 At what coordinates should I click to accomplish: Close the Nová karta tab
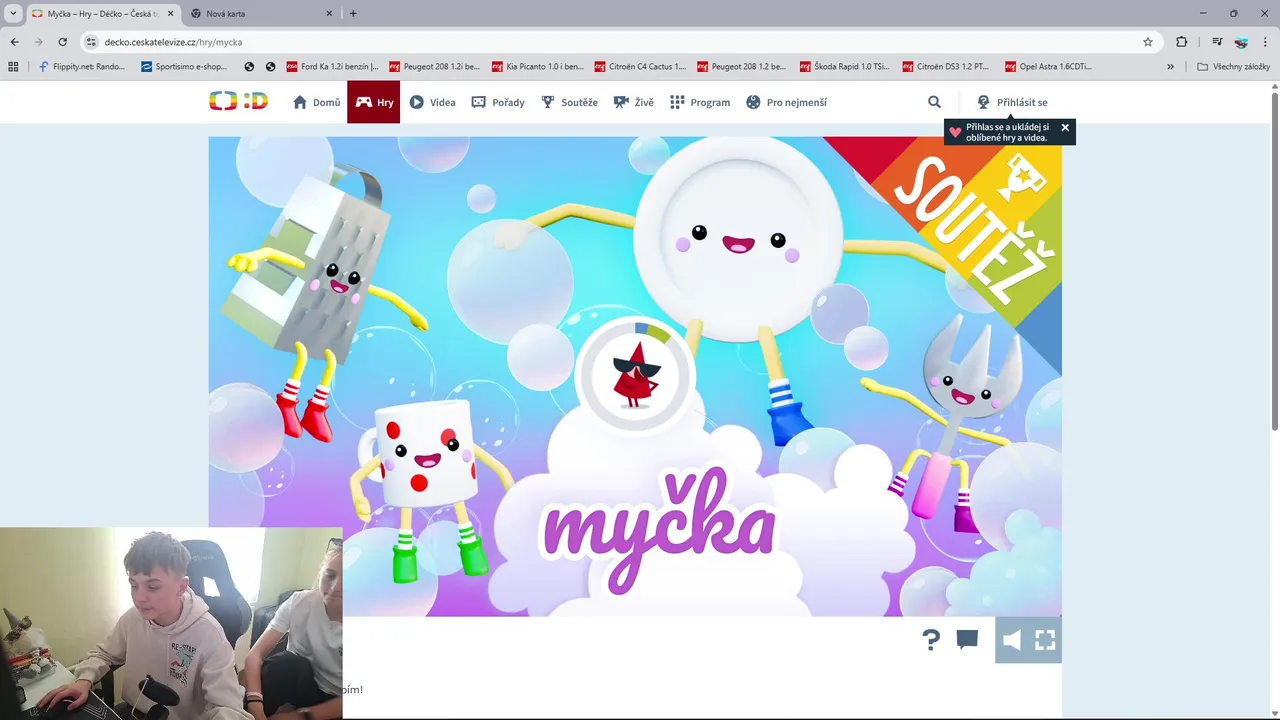click(x=329, y=14)
